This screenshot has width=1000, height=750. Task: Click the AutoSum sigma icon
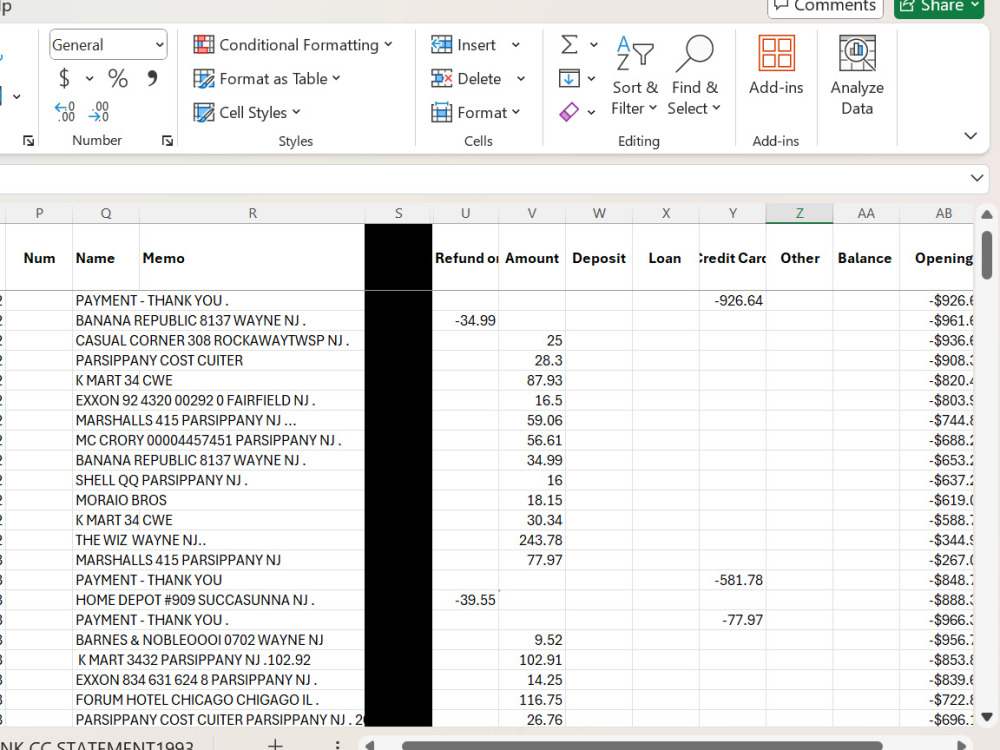(x=570, y=45)
